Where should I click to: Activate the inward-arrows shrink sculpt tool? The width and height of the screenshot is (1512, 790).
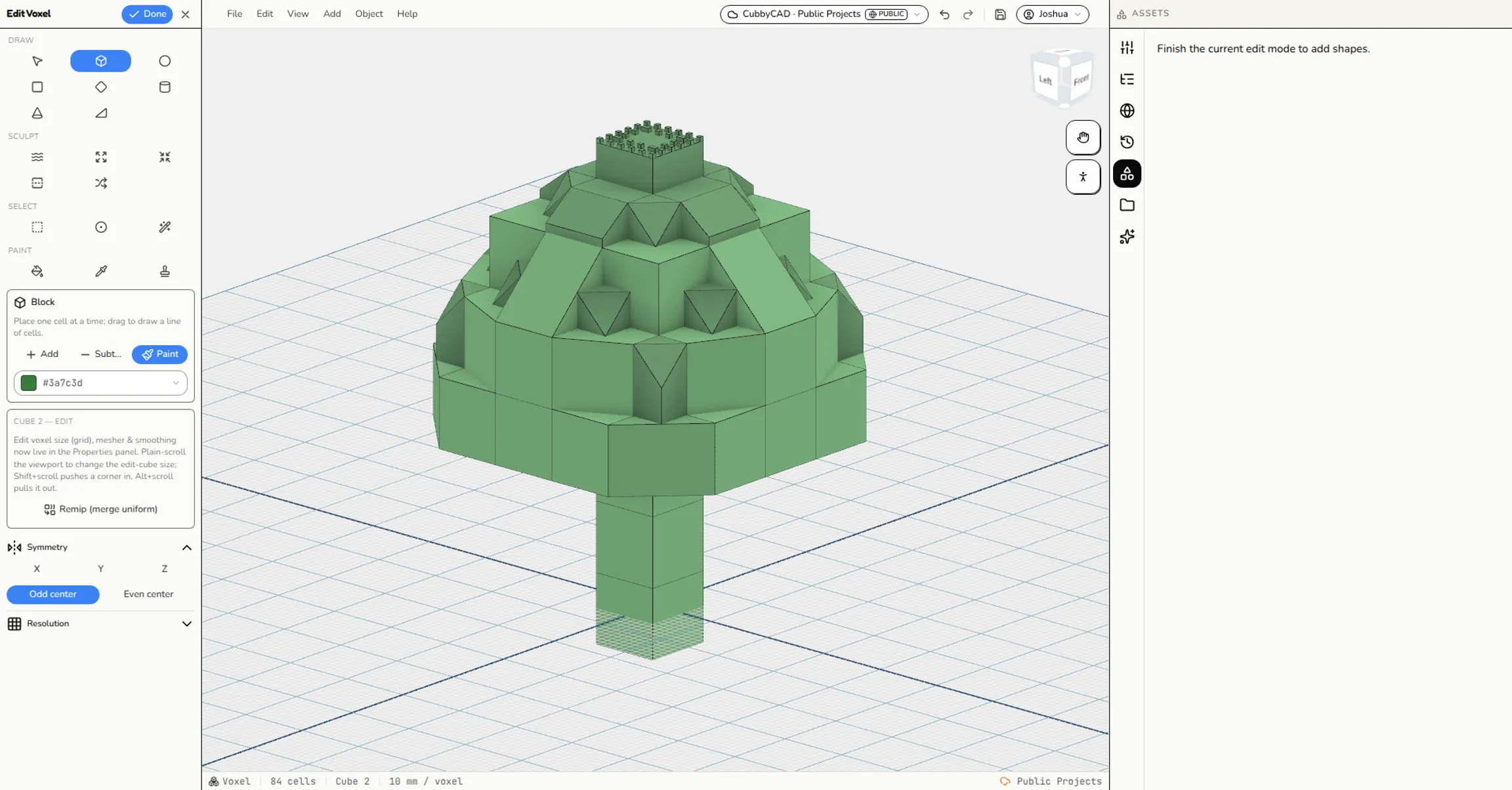click(165, 157)
